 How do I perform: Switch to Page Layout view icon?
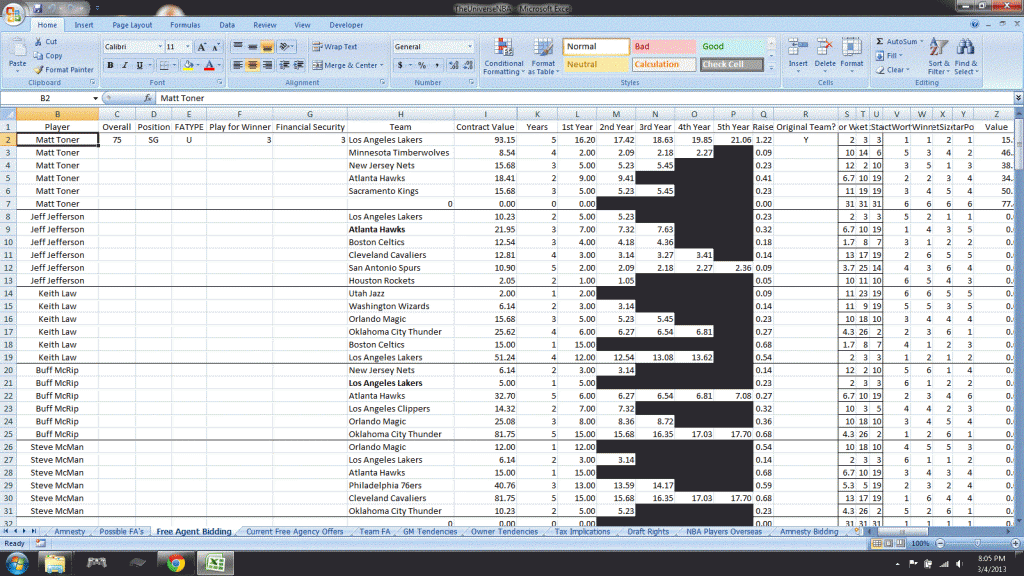pyautogui.click(x=888, y=543)
